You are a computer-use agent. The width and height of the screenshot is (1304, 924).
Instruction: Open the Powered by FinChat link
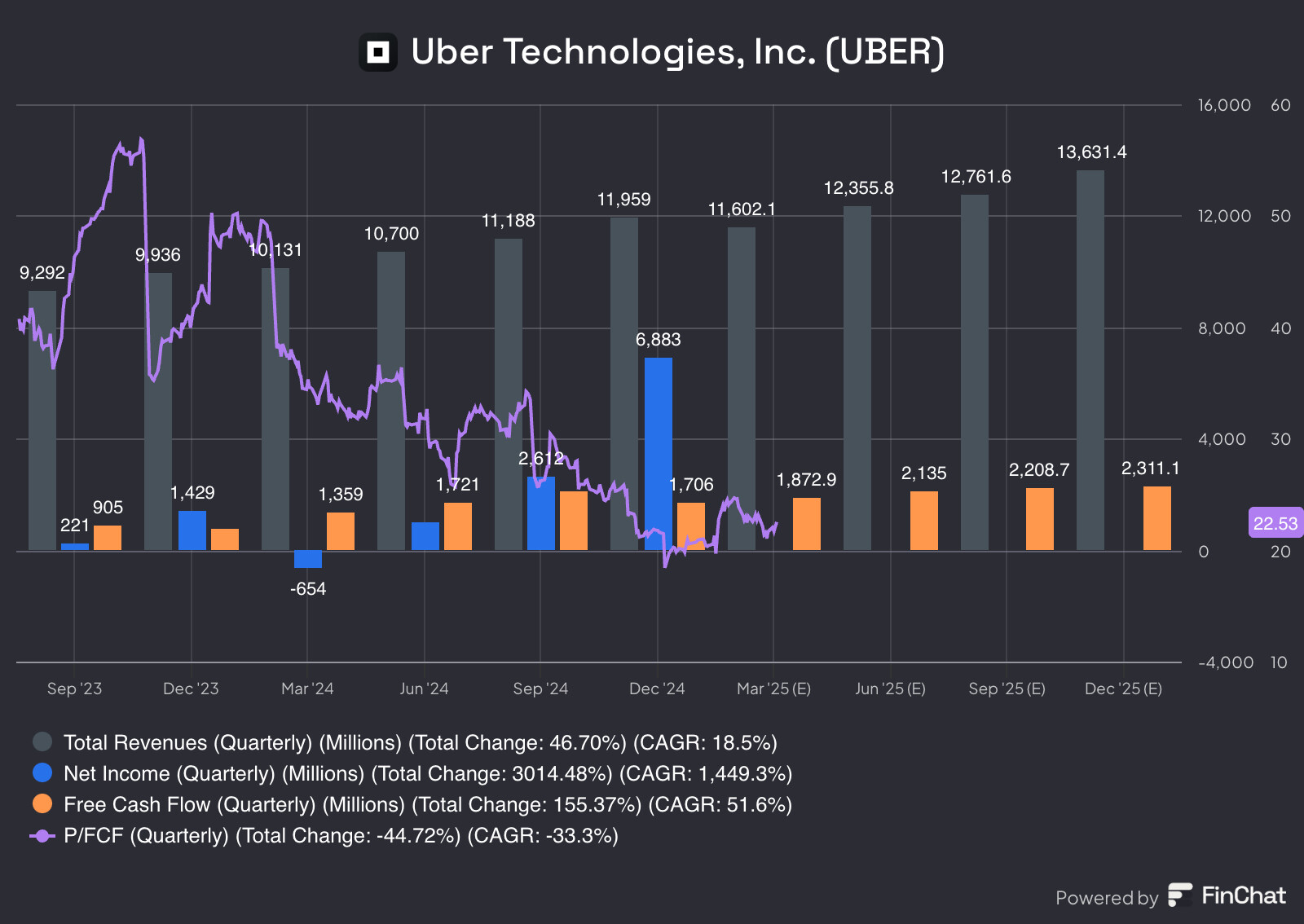pyautogui.click(x=1170, y=896)
